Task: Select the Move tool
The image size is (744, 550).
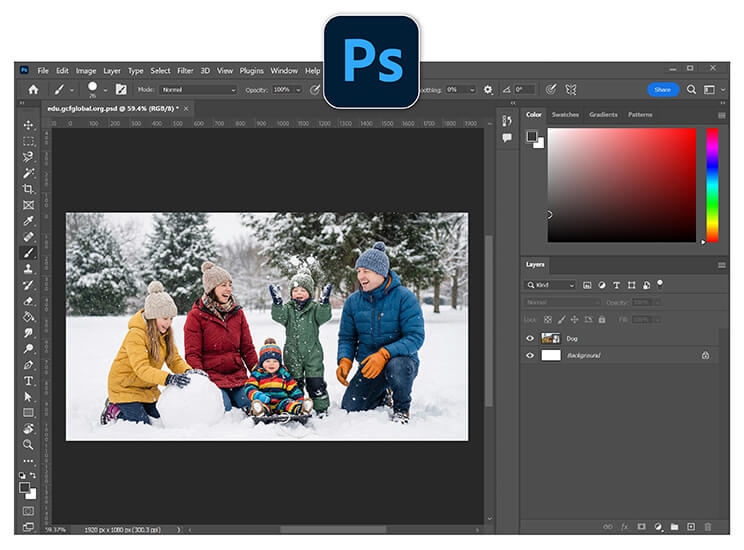Action: pos(28,125)
